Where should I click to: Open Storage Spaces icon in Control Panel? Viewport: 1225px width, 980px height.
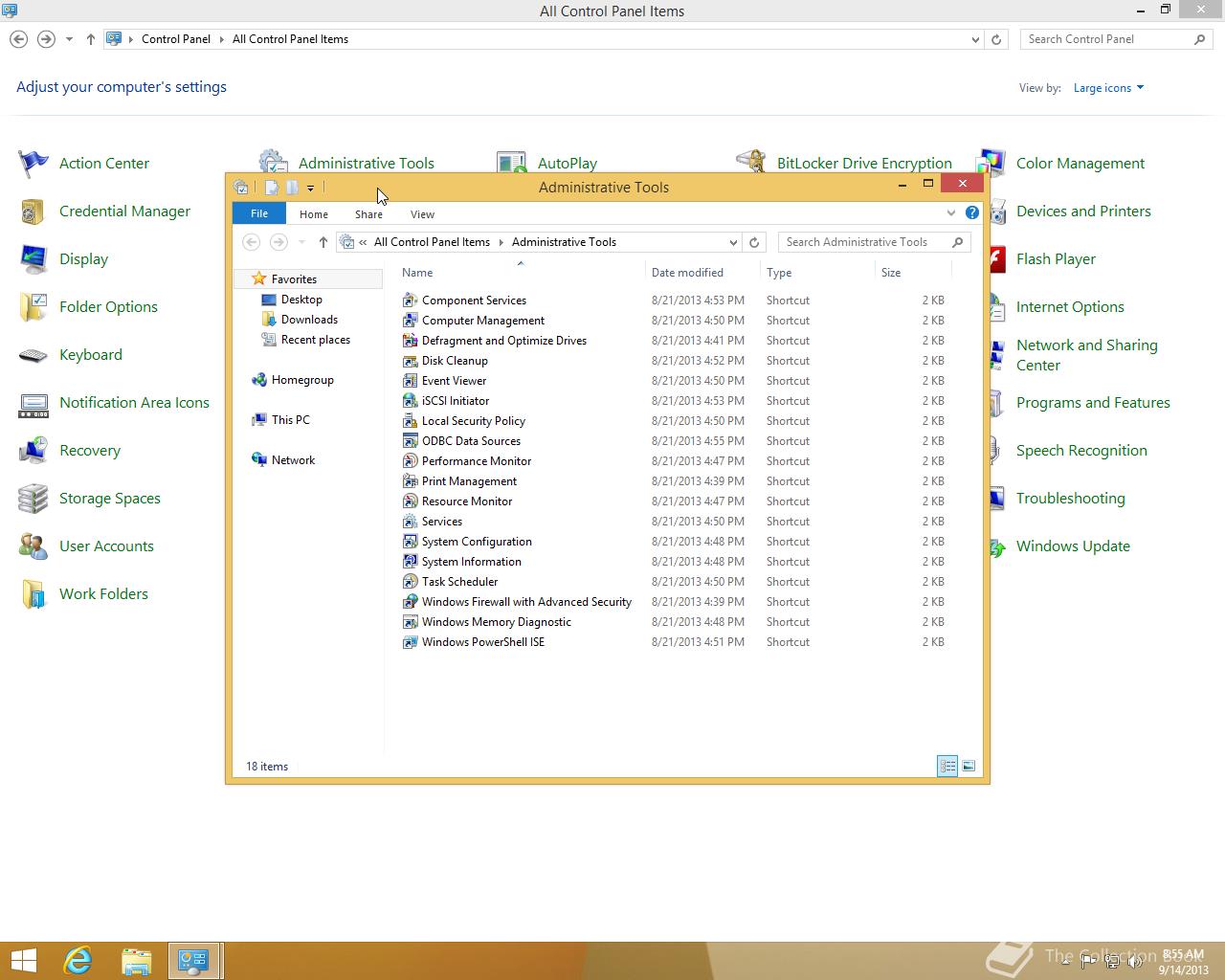click(33, 499)
